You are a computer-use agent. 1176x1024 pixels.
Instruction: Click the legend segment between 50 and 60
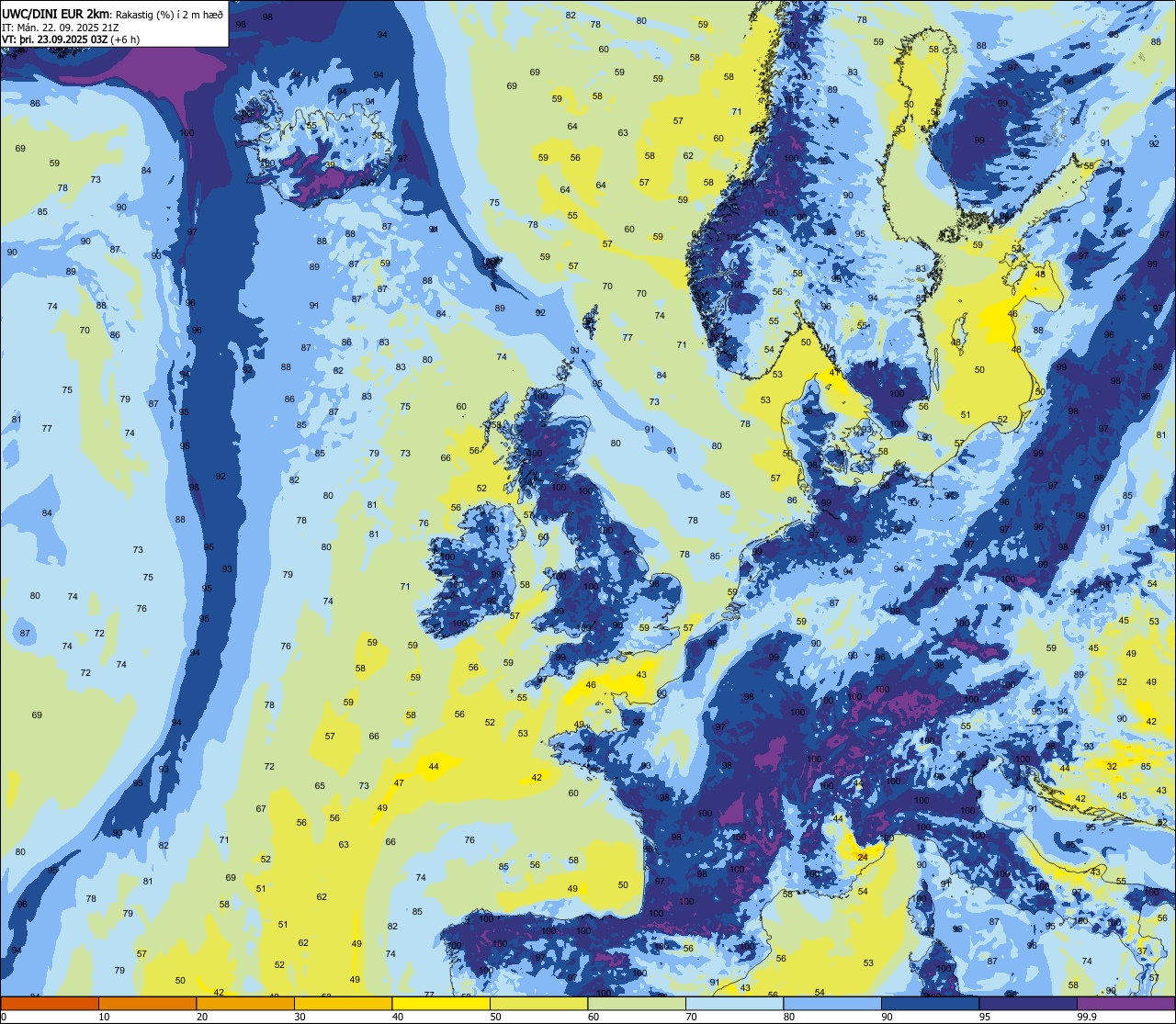pyautogui.click(x=538, y=1004)
